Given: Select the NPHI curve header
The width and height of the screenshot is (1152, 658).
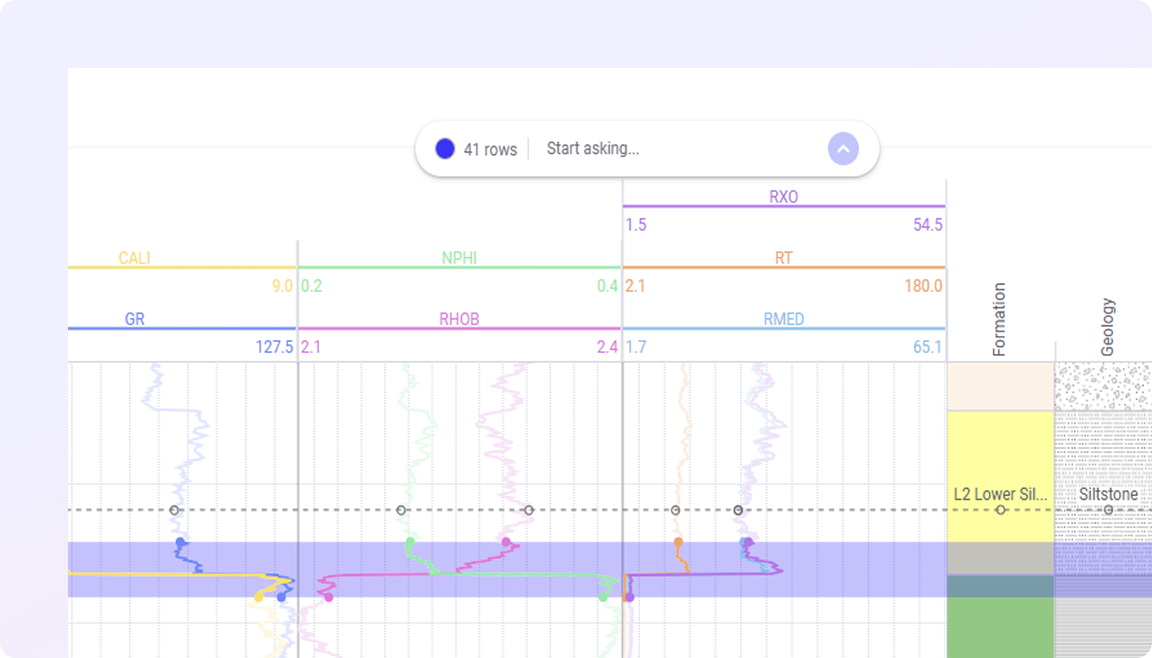Looking at the screenshot, I should 459,258.
